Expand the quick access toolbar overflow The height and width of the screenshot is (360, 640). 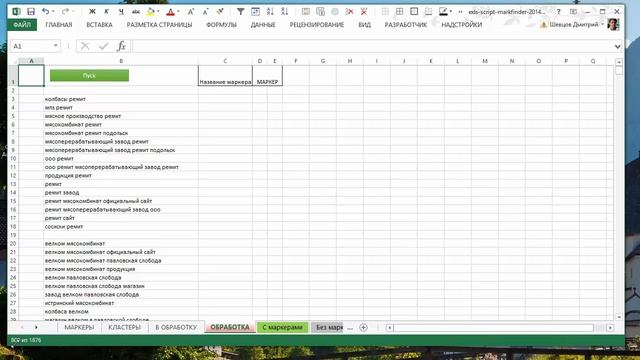pyautogui.click(x=460, y=12)
